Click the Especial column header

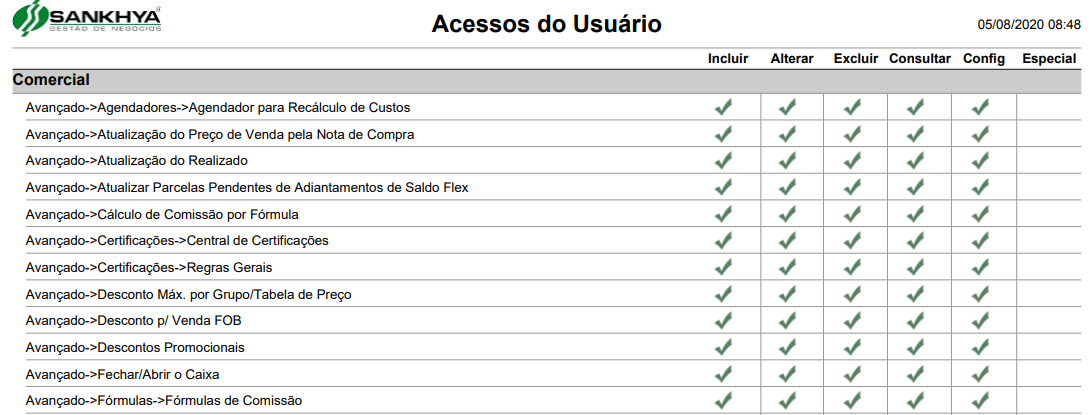coord(1049,59)
